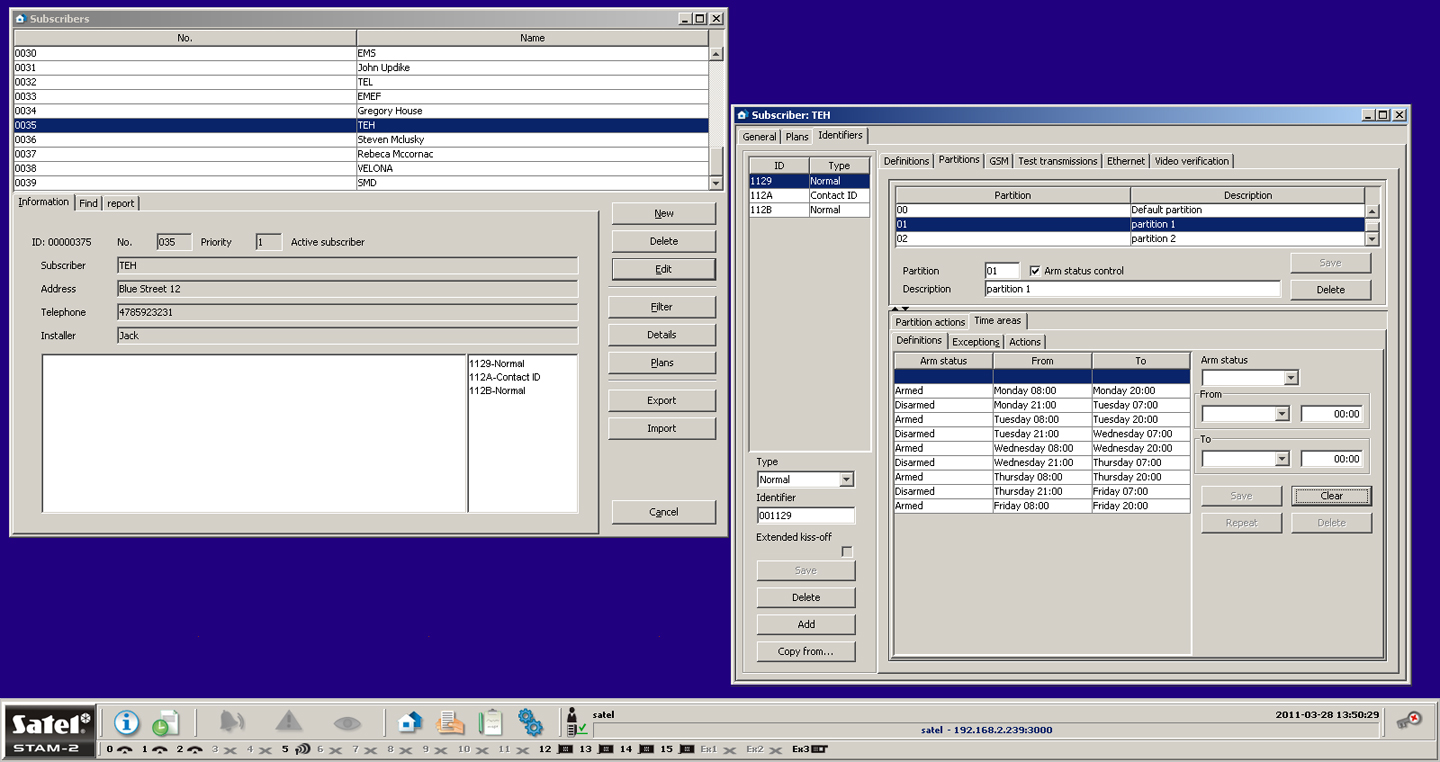The height and width of the screenshot is (762, 1440).
Task: Click the gray warning triangle icon
Action: [289, 722]
